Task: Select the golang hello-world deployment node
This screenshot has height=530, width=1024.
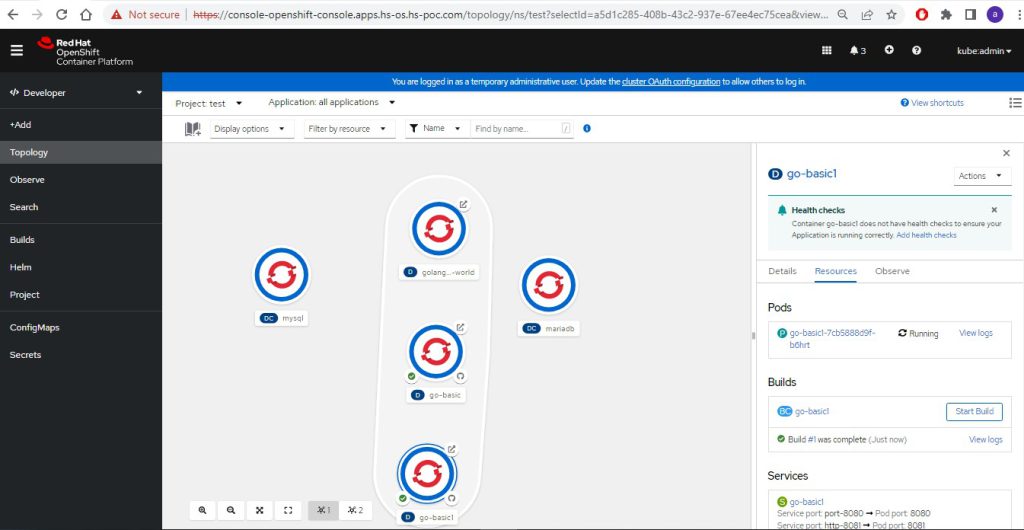Action: tap(439, 228)
